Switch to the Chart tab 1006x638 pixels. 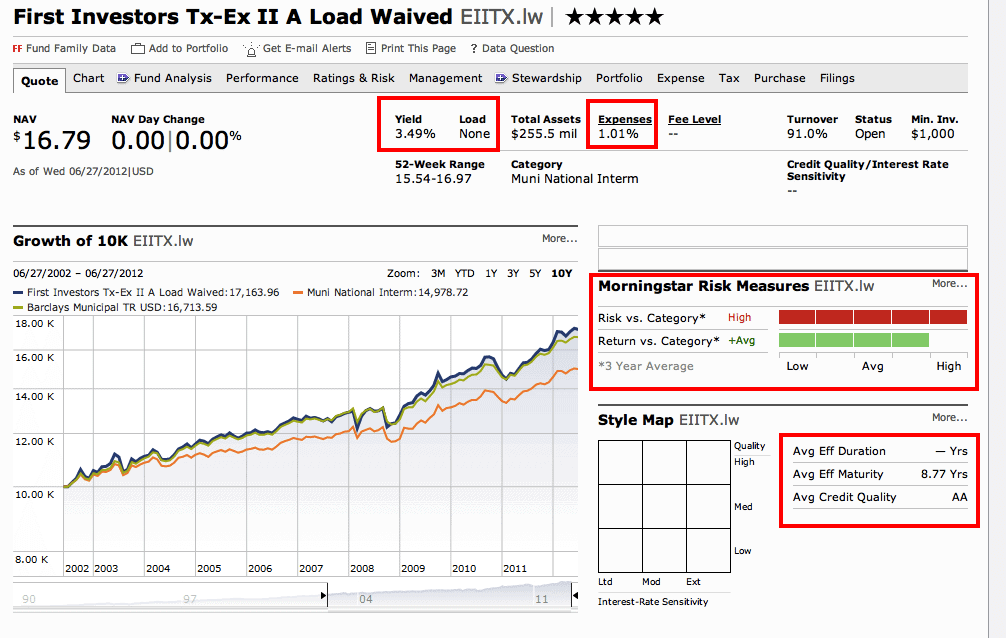click(89, 78)
